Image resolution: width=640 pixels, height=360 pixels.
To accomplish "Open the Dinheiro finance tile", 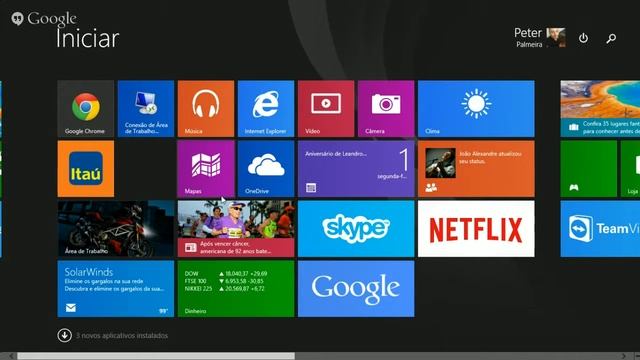I will click(x=236, y=289).
